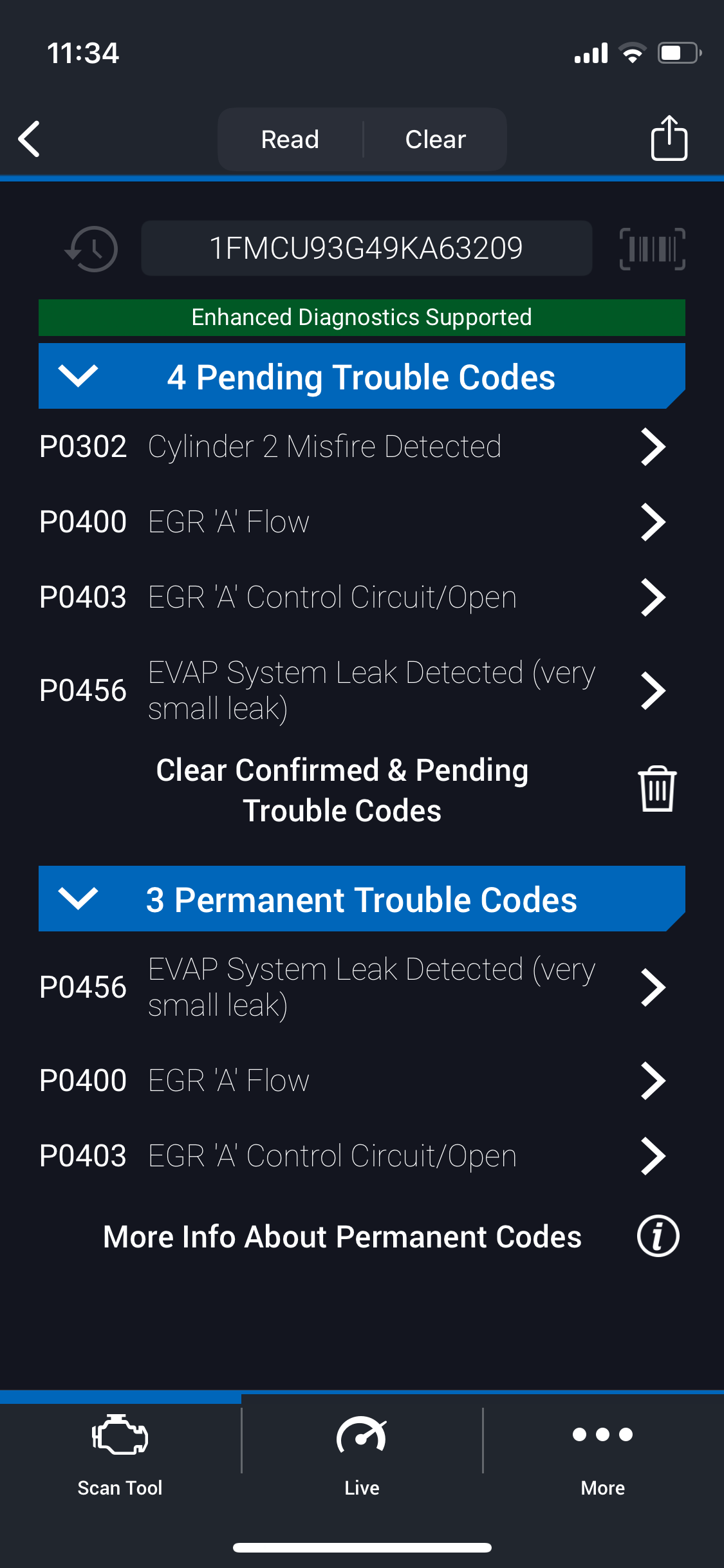Select the Read segment

click(x=290, y=139)
